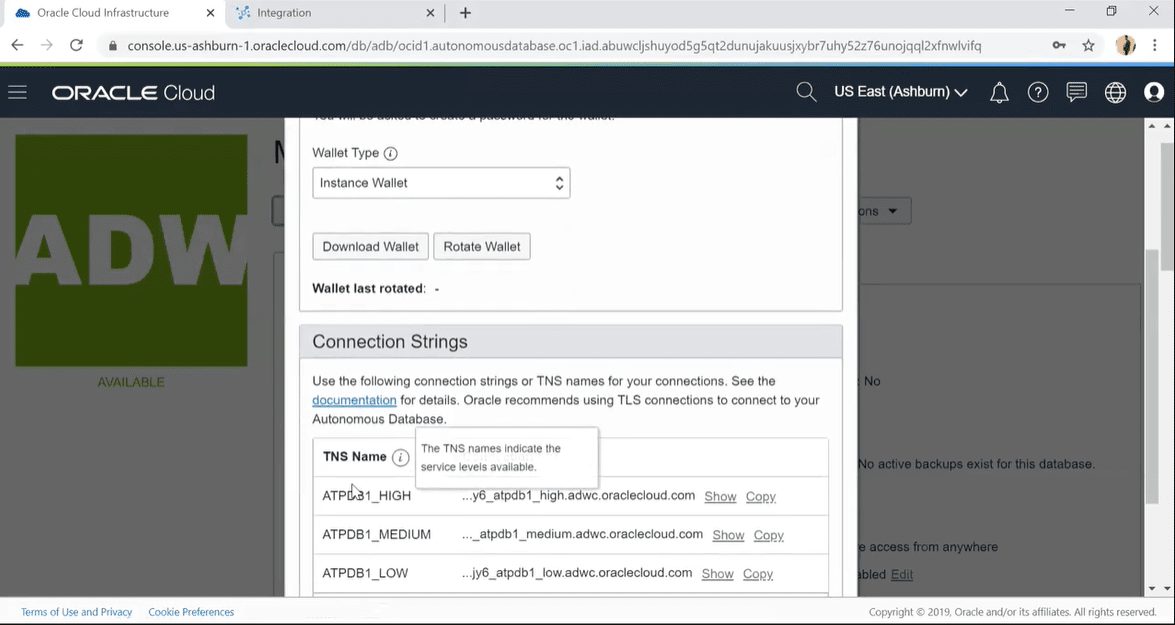1175x625 pixels.
Task: Open Terms of Use and Privacy link
Action: point(76,612)
